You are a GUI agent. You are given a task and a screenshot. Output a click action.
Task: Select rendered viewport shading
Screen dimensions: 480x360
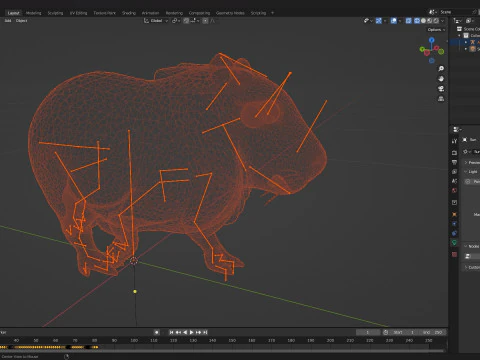click(x=436, y=21)
